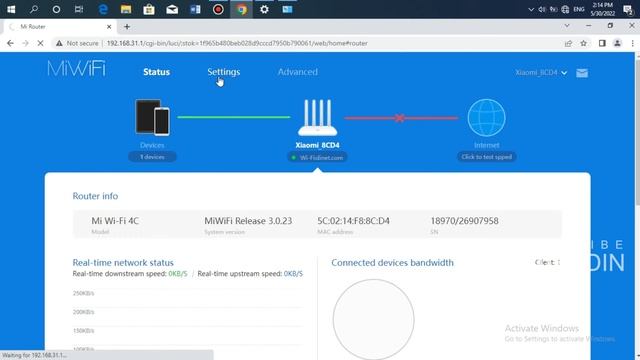This screenshot has width=640, height=360.
Task: Open Chrome side panel icon
Action: (602, 43)
